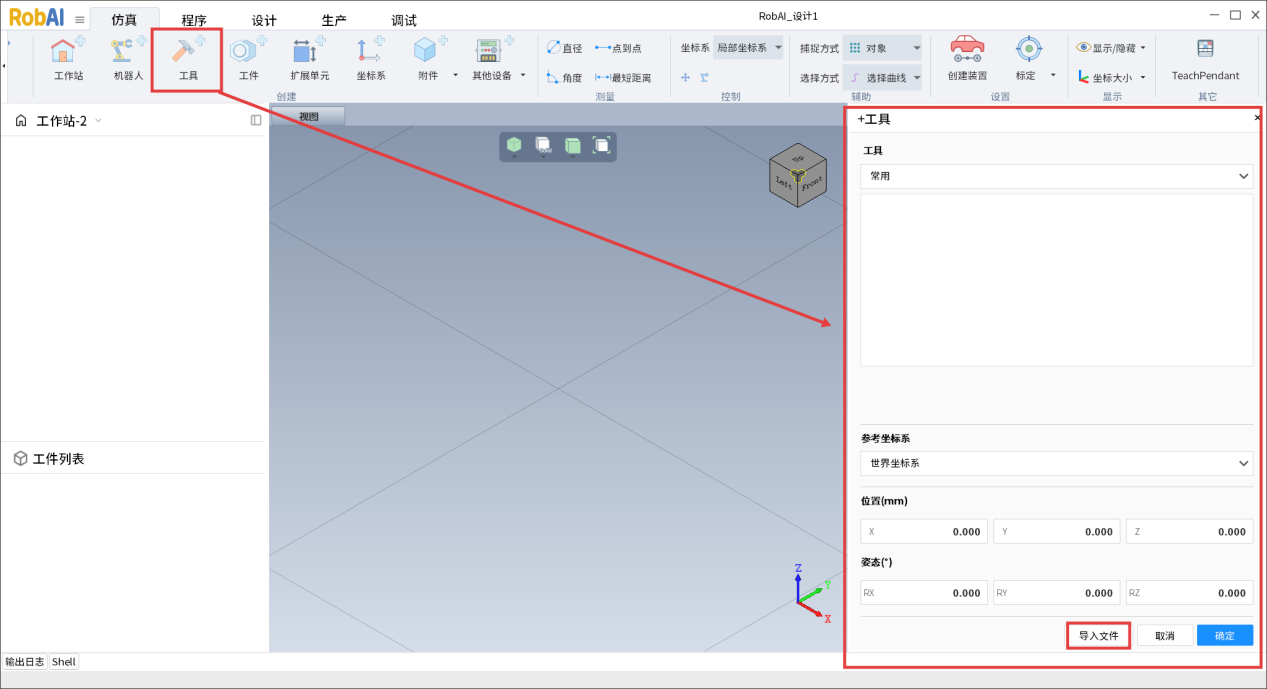
Task: Open the 坐标大小 axis size dropdown
Action: [x=1111, y=77]
